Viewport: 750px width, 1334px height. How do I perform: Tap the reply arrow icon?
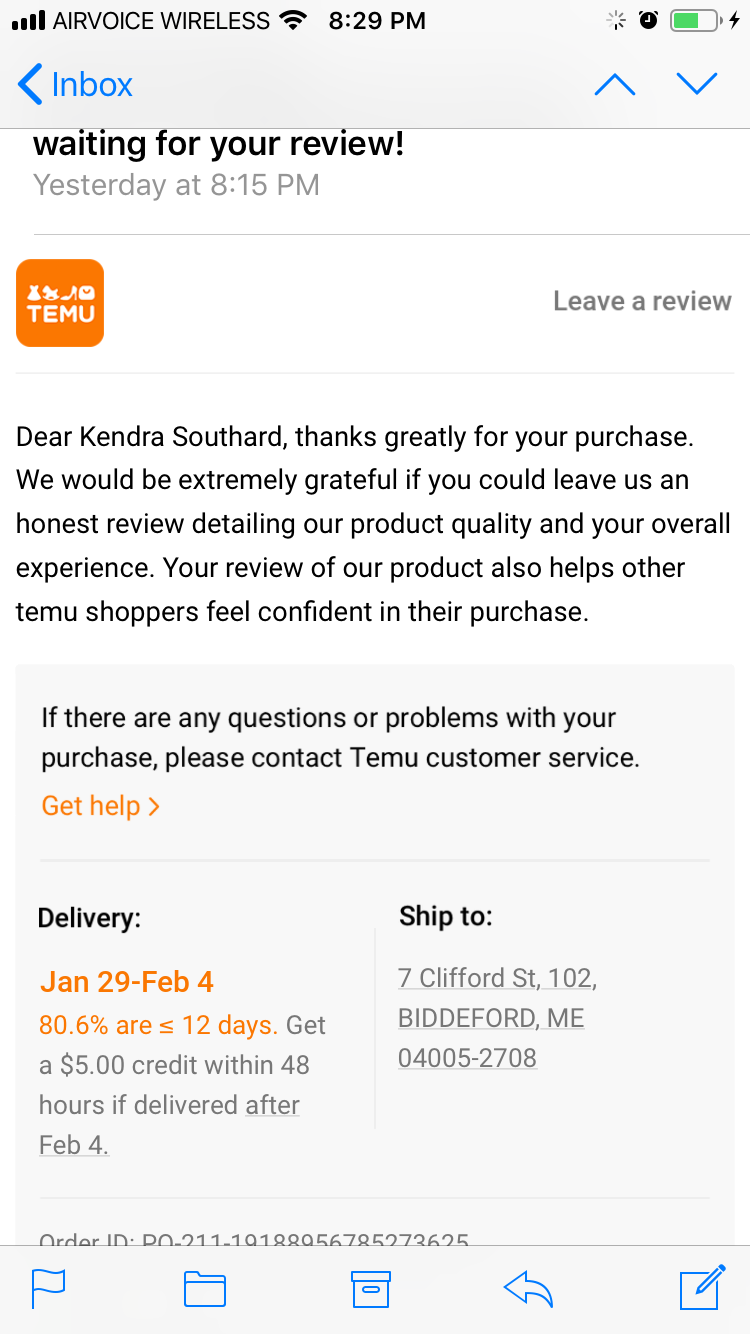(529, 1288)
